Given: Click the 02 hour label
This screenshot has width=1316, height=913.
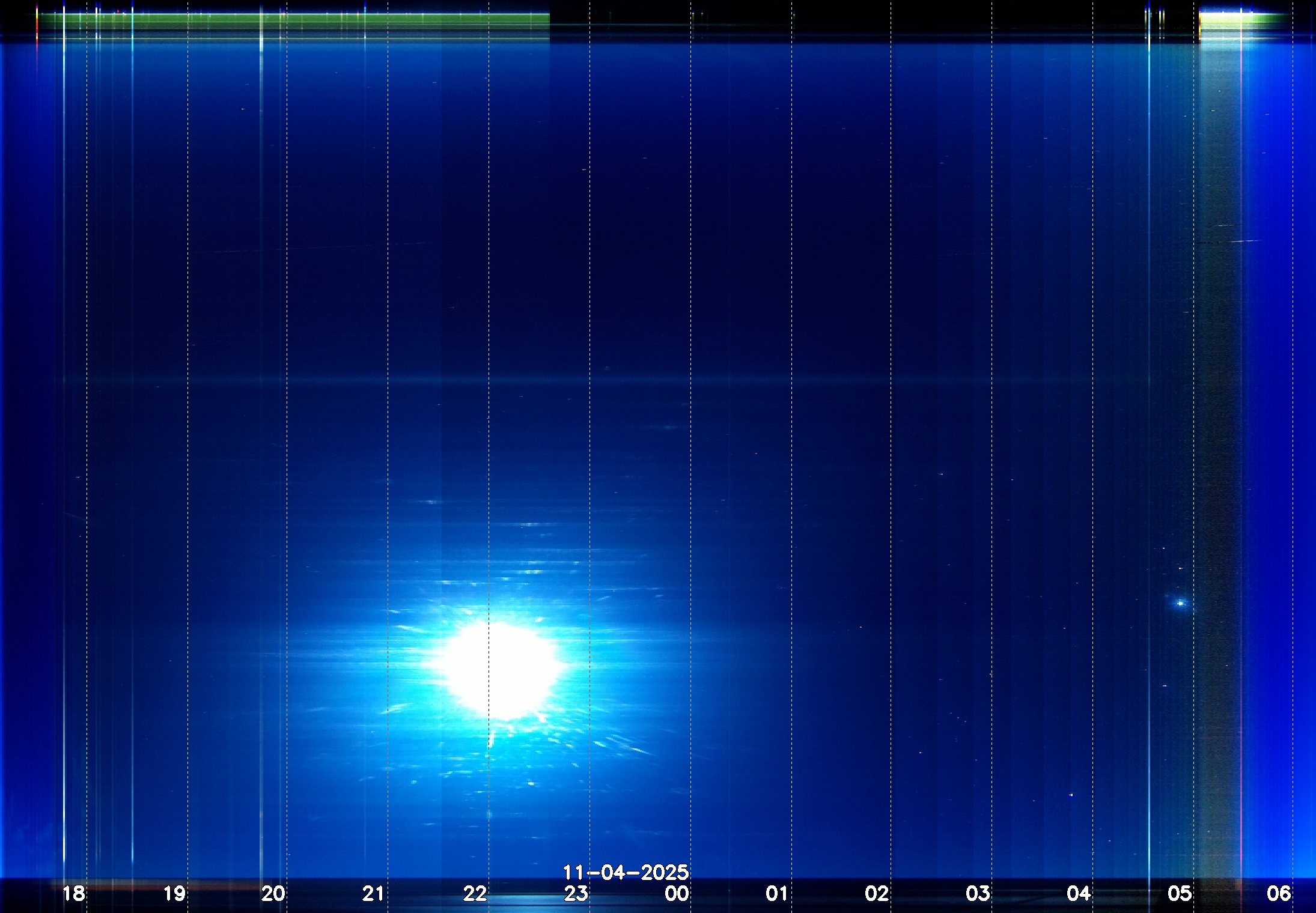Looking at the screenshot, I should click(x=877, y=894).
